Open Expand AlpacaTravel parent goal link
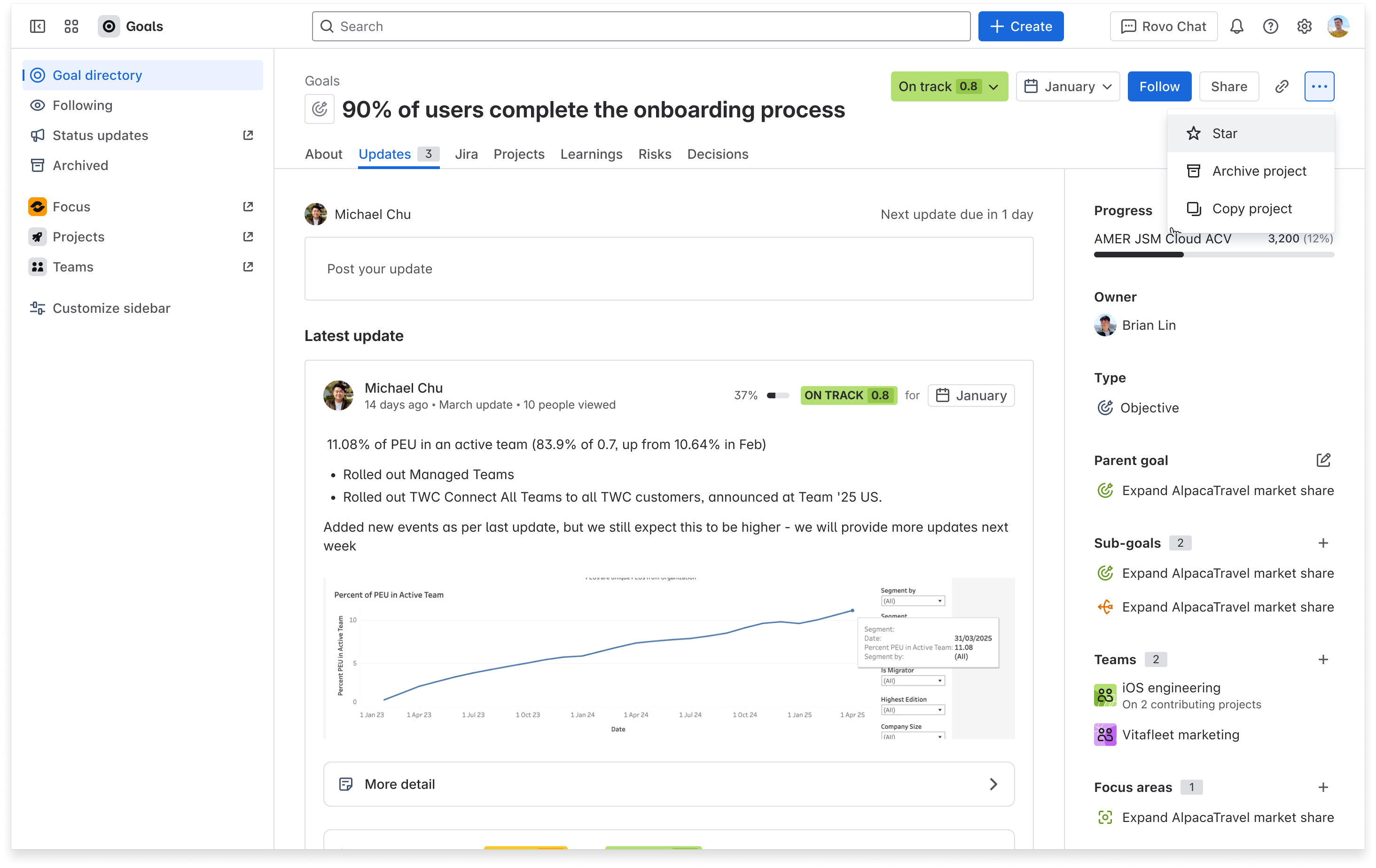 [x=1227, y=490]
